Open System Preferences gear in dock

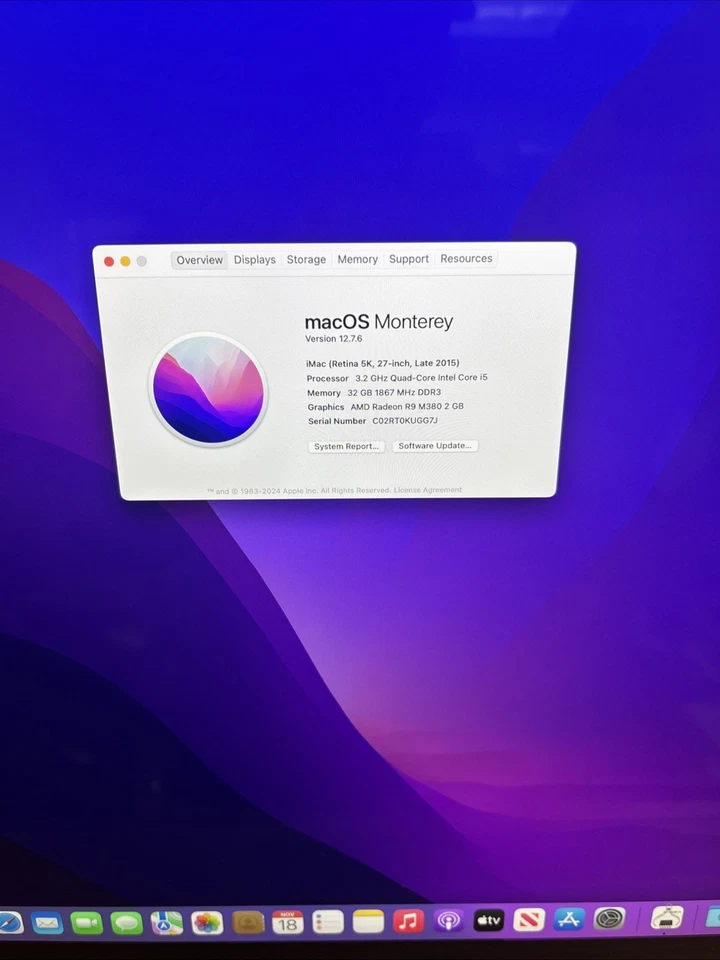point(610,918)
